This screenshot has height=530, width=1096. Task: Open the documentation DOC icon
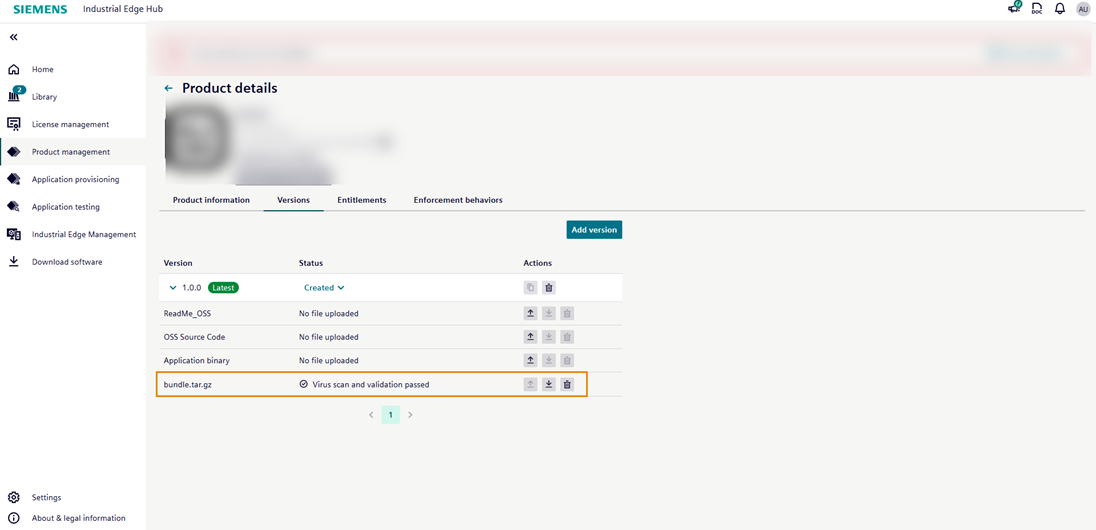(x=1037, y=9)
